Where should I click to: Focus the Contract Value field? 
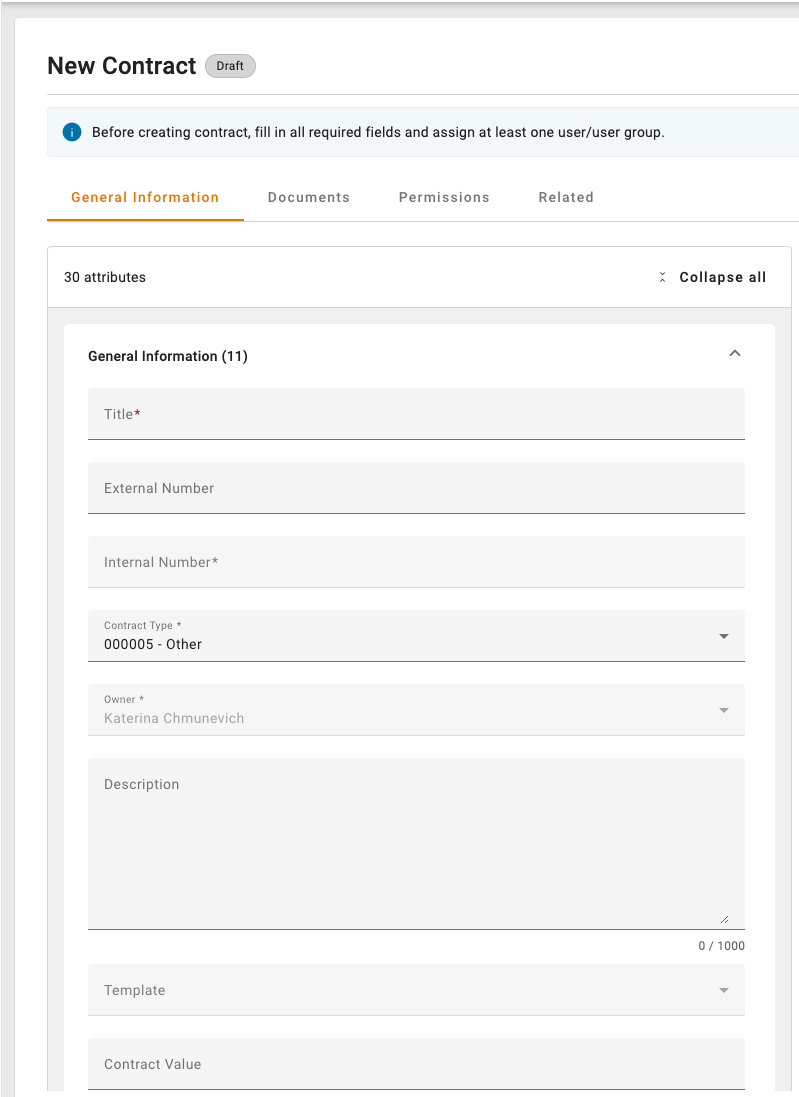(416, 1064)
